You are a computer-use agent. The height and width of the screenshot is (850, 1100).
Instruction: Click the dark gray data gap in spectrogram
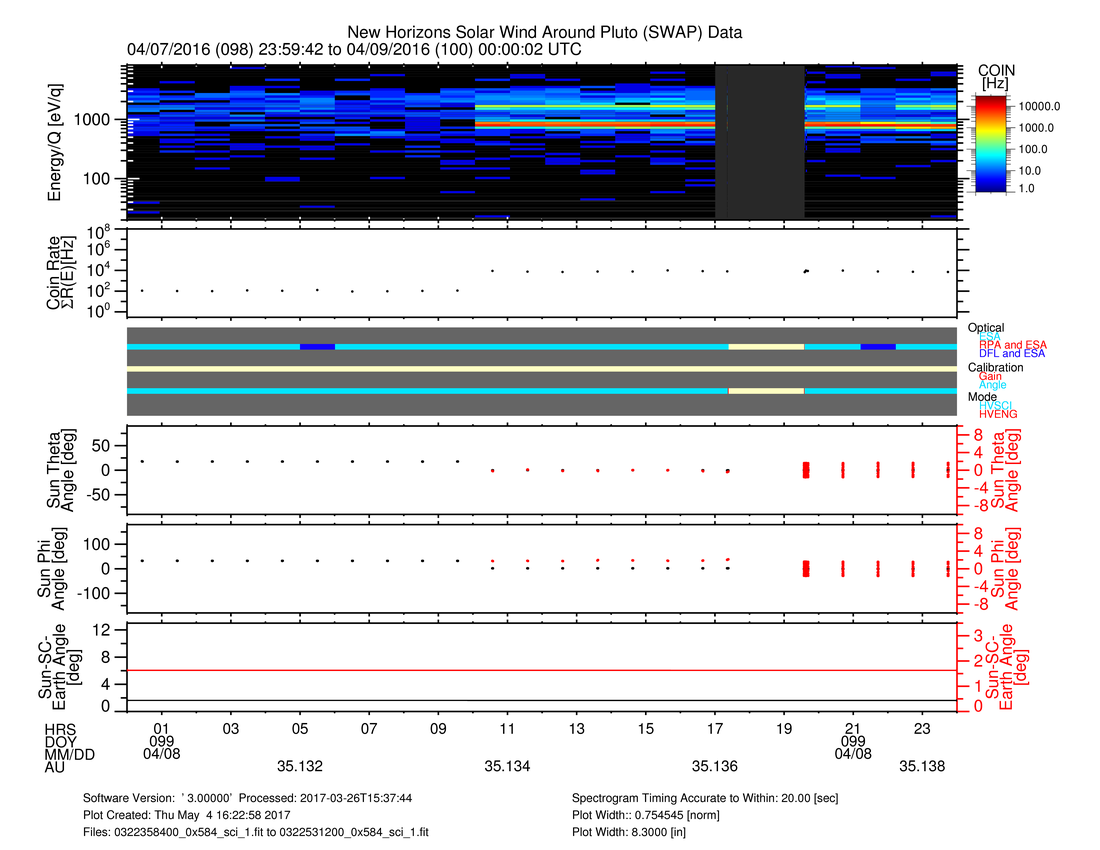tap(760, 142)
